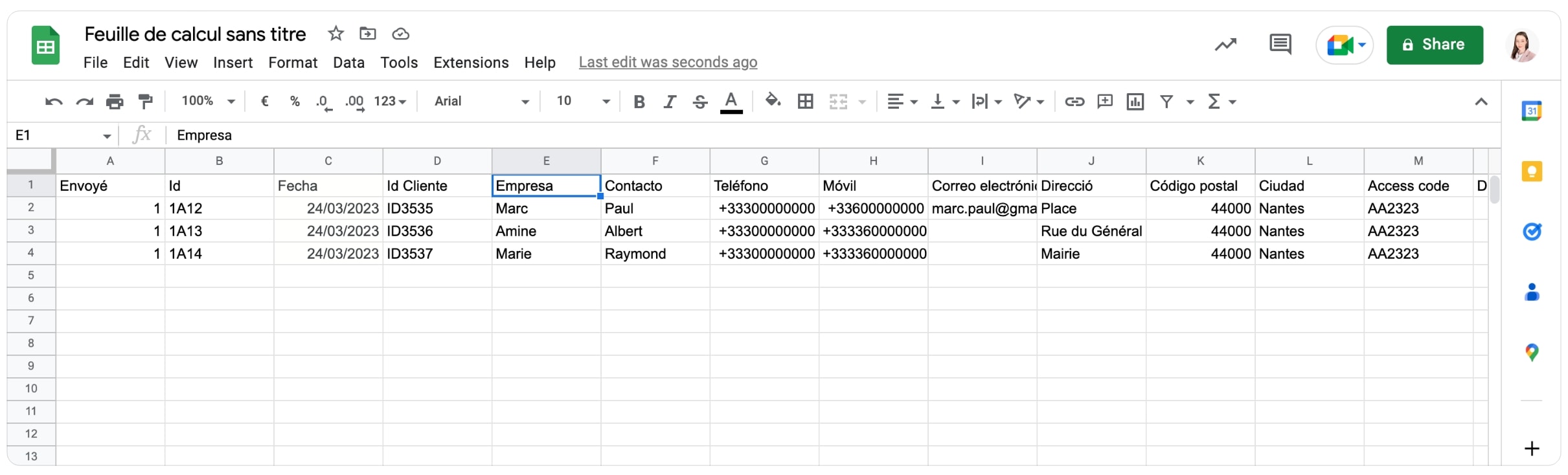Viewport: 1568px width, 475px height.
Task: Open Google Tasks side panel
Action: click(x=1532, y=232)
